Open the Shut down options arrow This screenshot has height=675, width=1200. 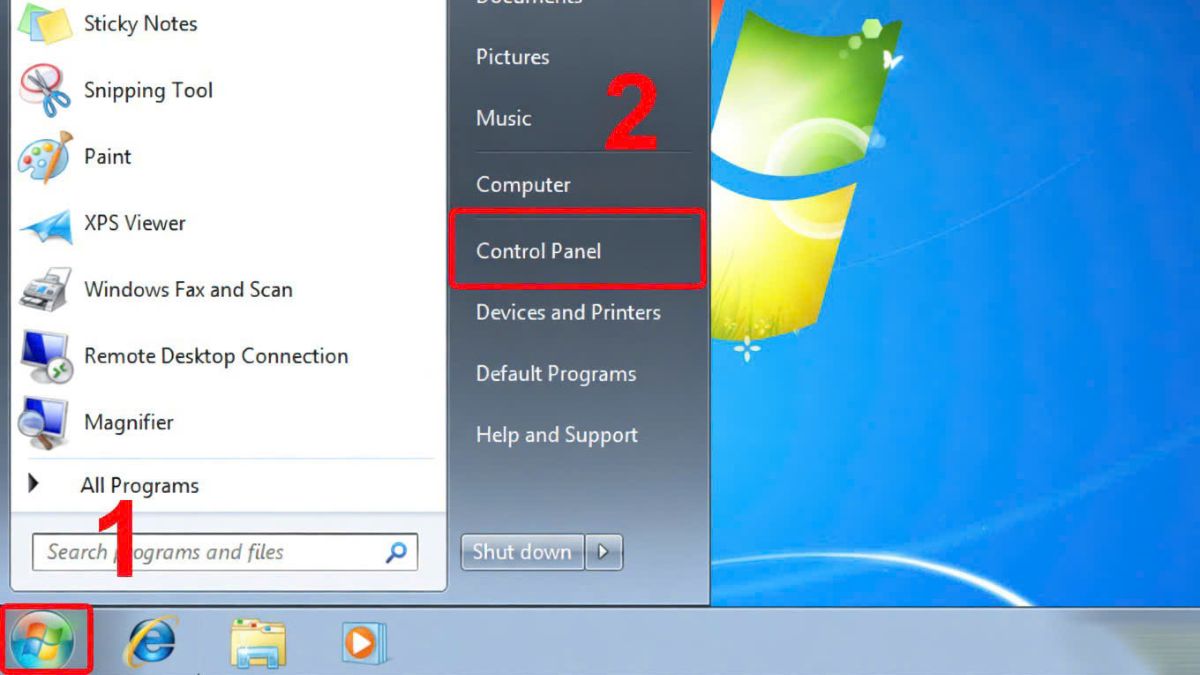604,552
